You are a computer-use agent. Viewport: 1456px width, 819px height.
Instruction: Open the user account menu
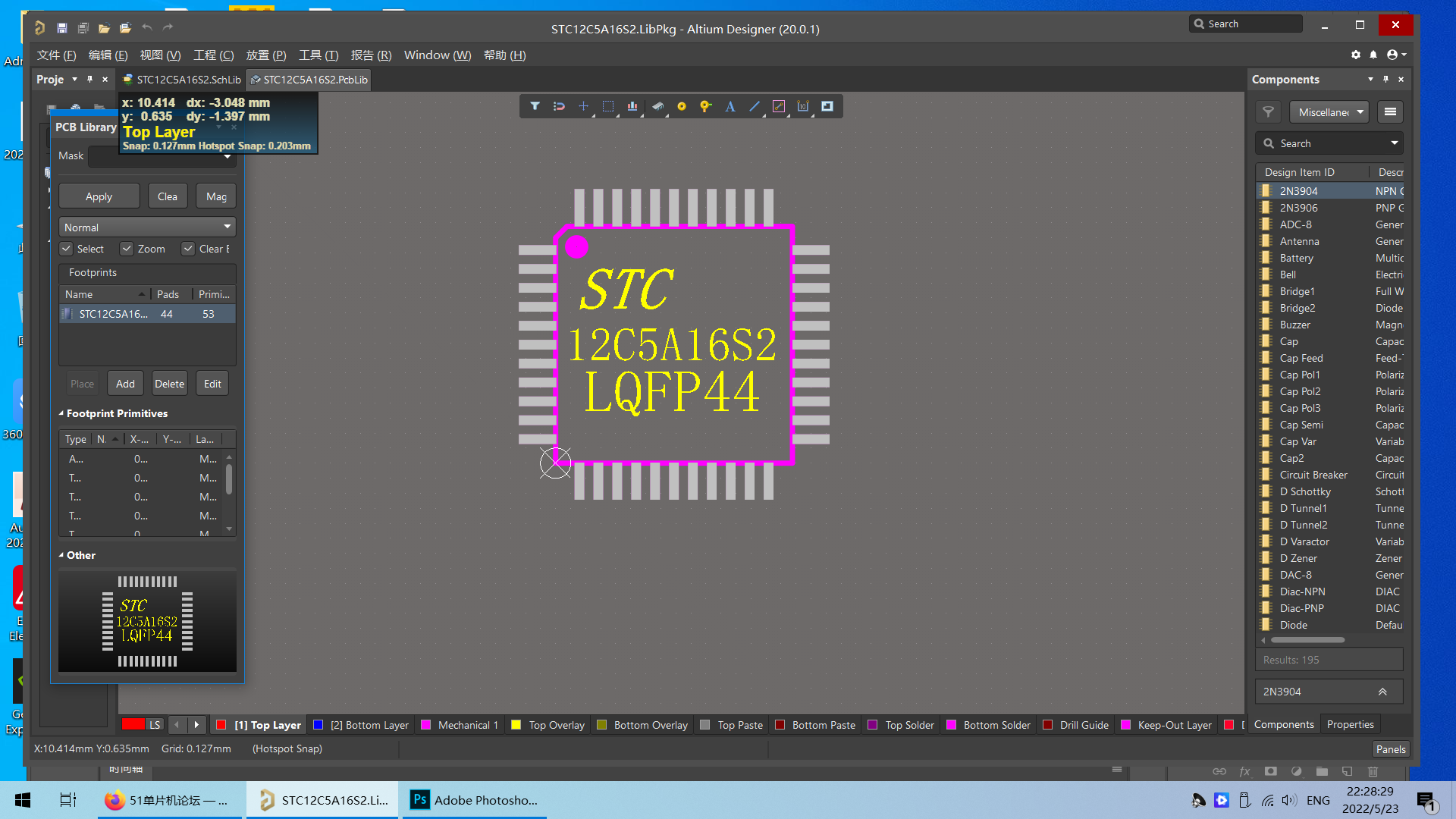(x=1396, y=55)
